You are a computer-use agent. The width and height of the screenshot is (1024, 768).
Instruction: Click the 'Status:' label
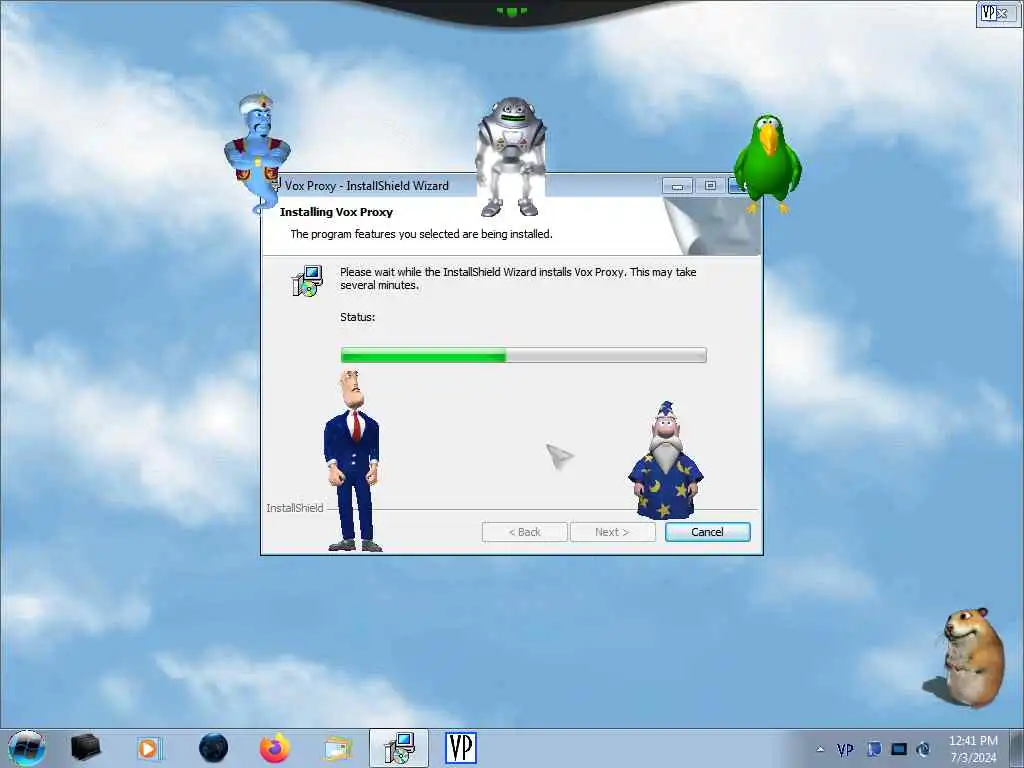pyautogui.click(x=357, y=317)
